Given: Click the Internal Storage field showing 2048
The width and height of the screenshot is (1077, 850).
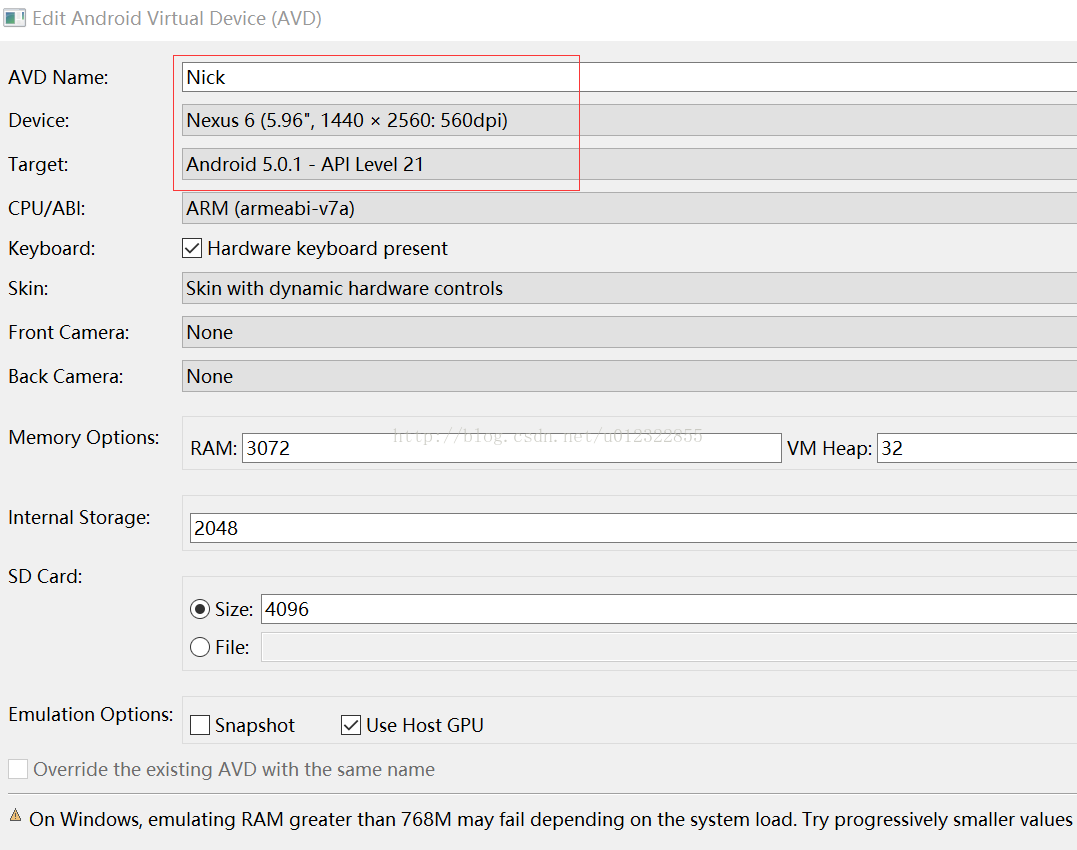Looking at the screenshot, I should 633,528.
